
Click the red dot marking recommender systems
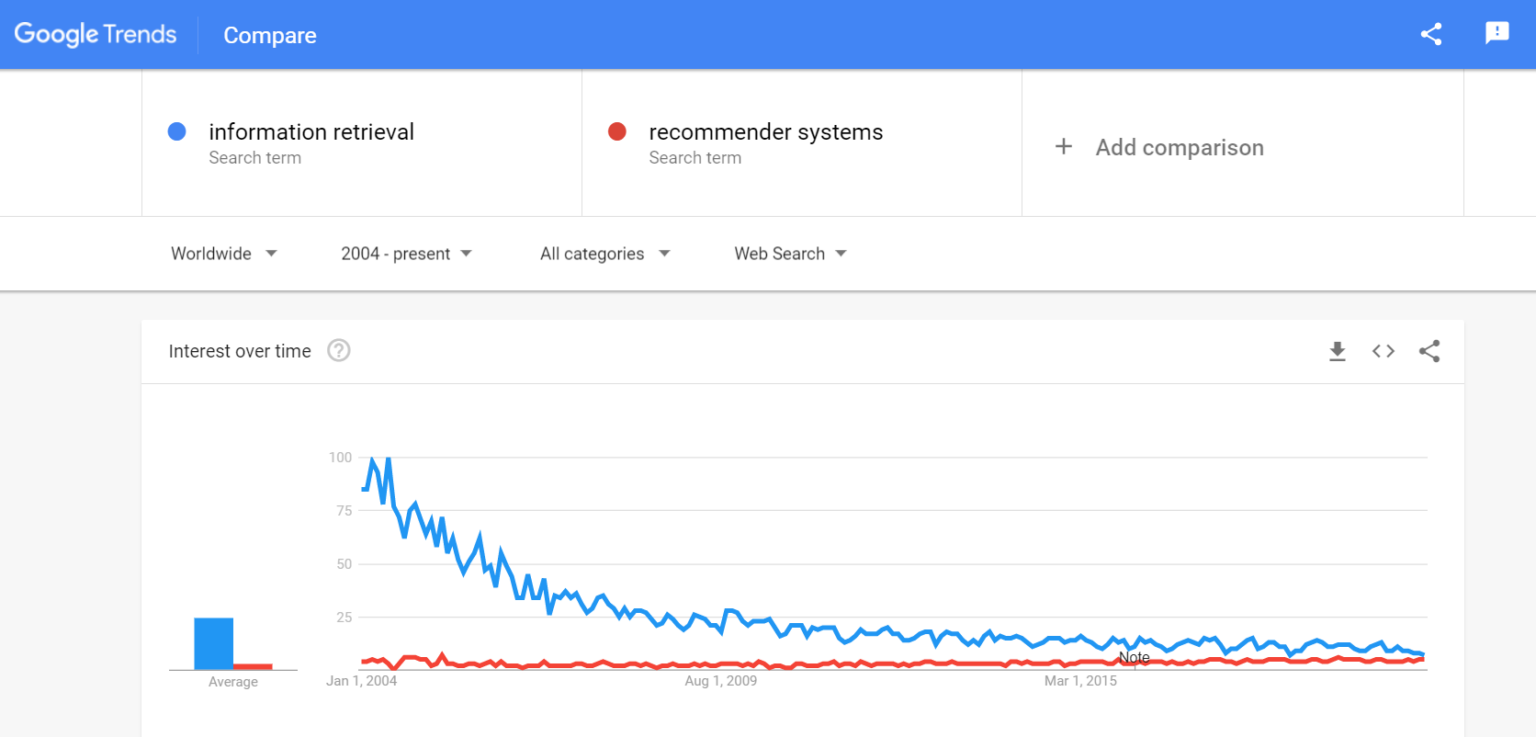[617, 131]
